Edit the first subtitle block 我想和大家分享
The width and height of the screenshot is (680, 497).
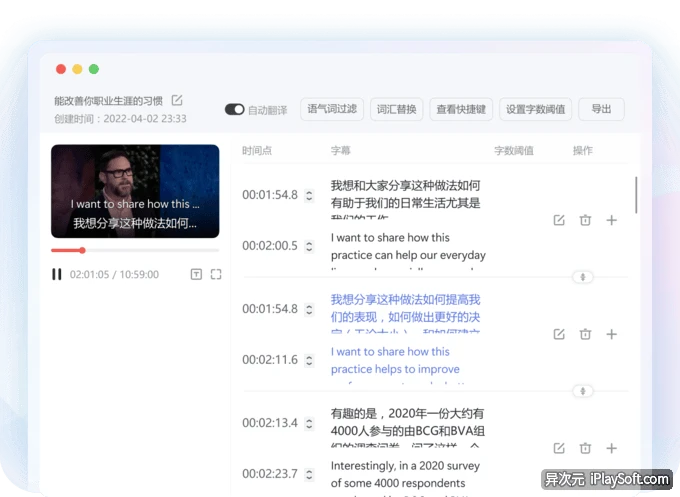559,220
